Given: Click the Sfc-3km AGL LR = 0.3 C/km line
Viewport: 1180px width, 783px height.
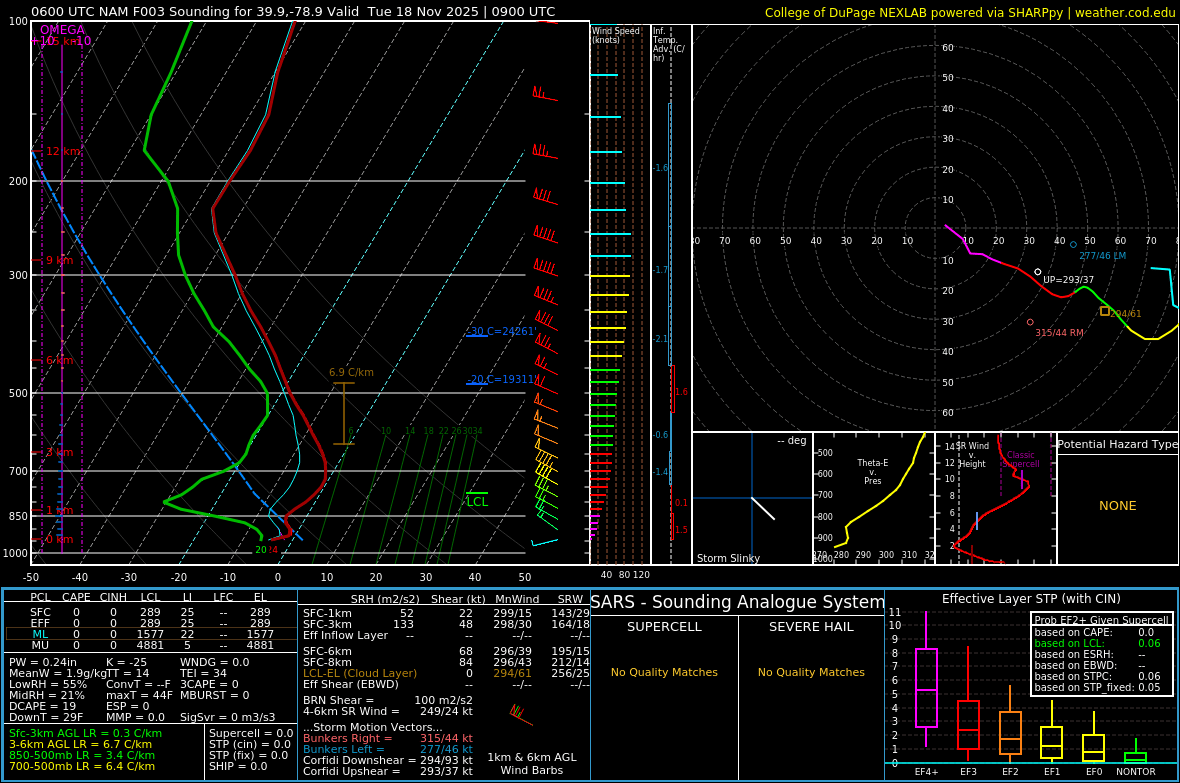Looking at the screenshot, I should click(x=85, y=733).
